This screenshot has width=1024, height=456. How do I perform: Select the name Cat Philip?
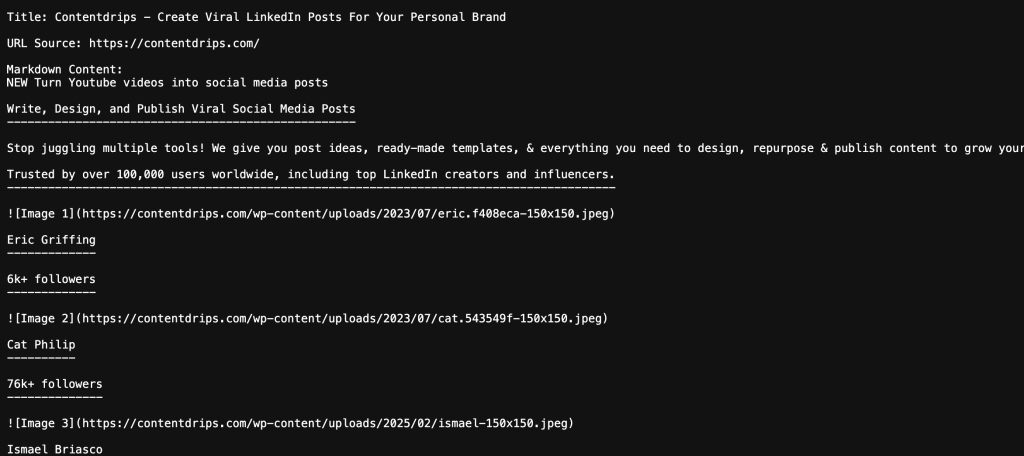(x=41, y=345)
